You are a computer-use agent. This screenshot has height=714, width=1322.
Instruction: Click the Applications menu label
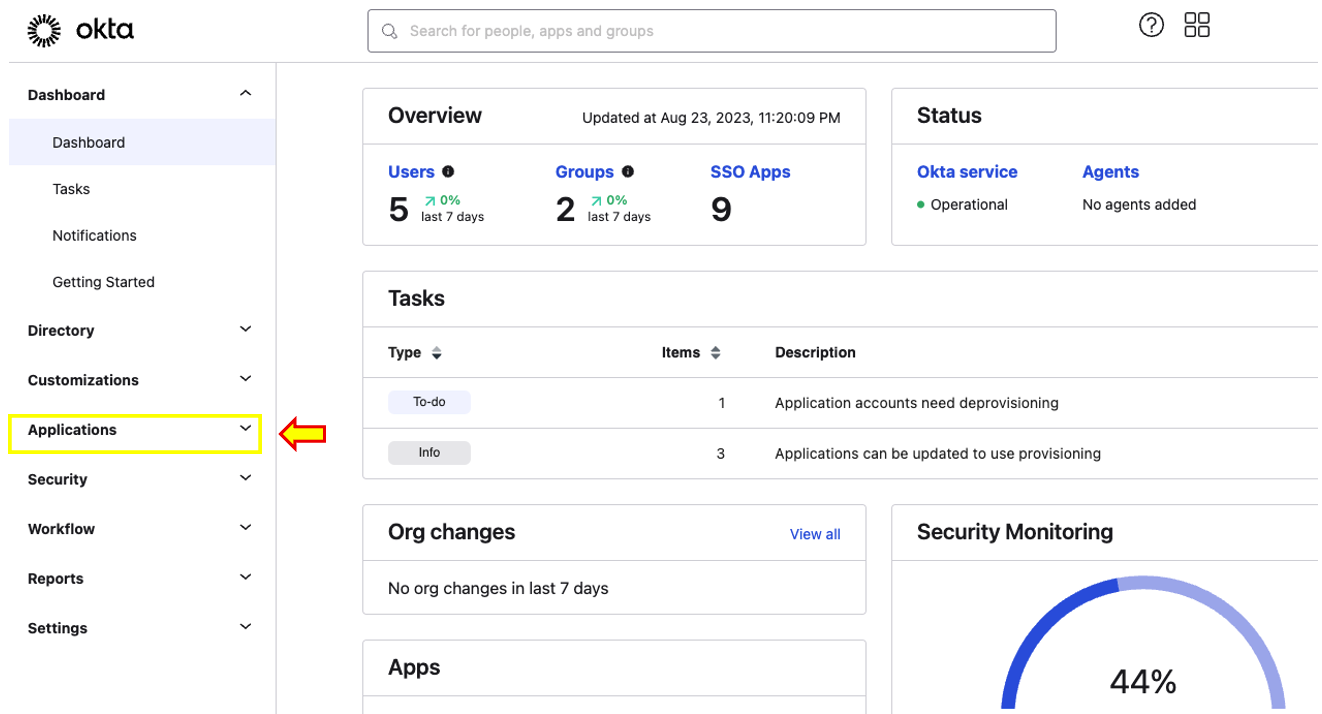coord(72,430)
